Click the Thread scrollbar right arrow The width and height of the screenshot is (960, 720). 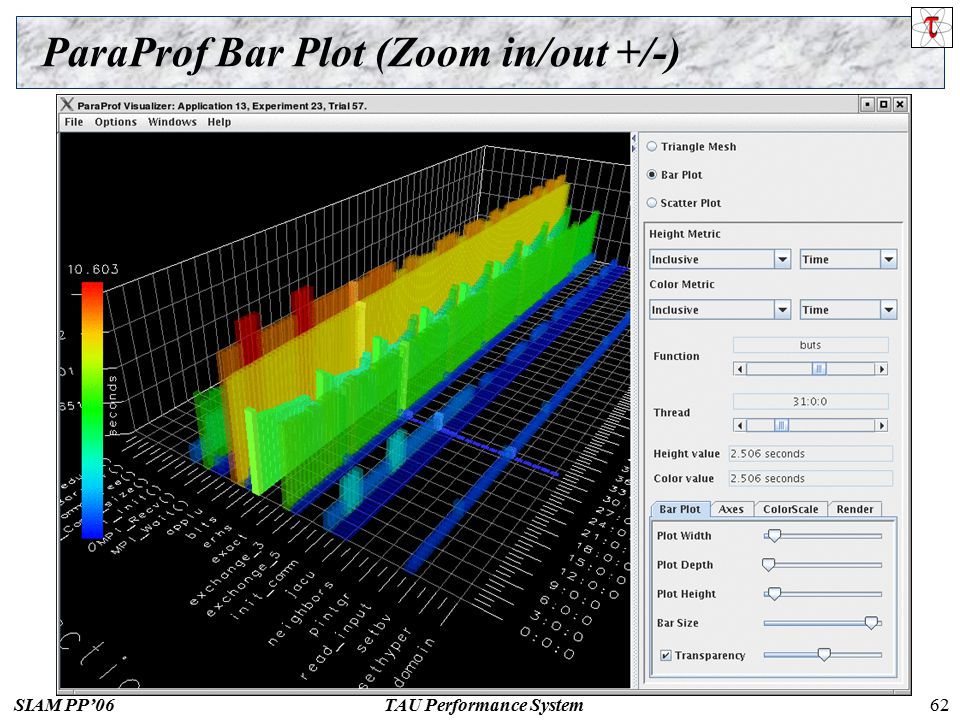882,425
